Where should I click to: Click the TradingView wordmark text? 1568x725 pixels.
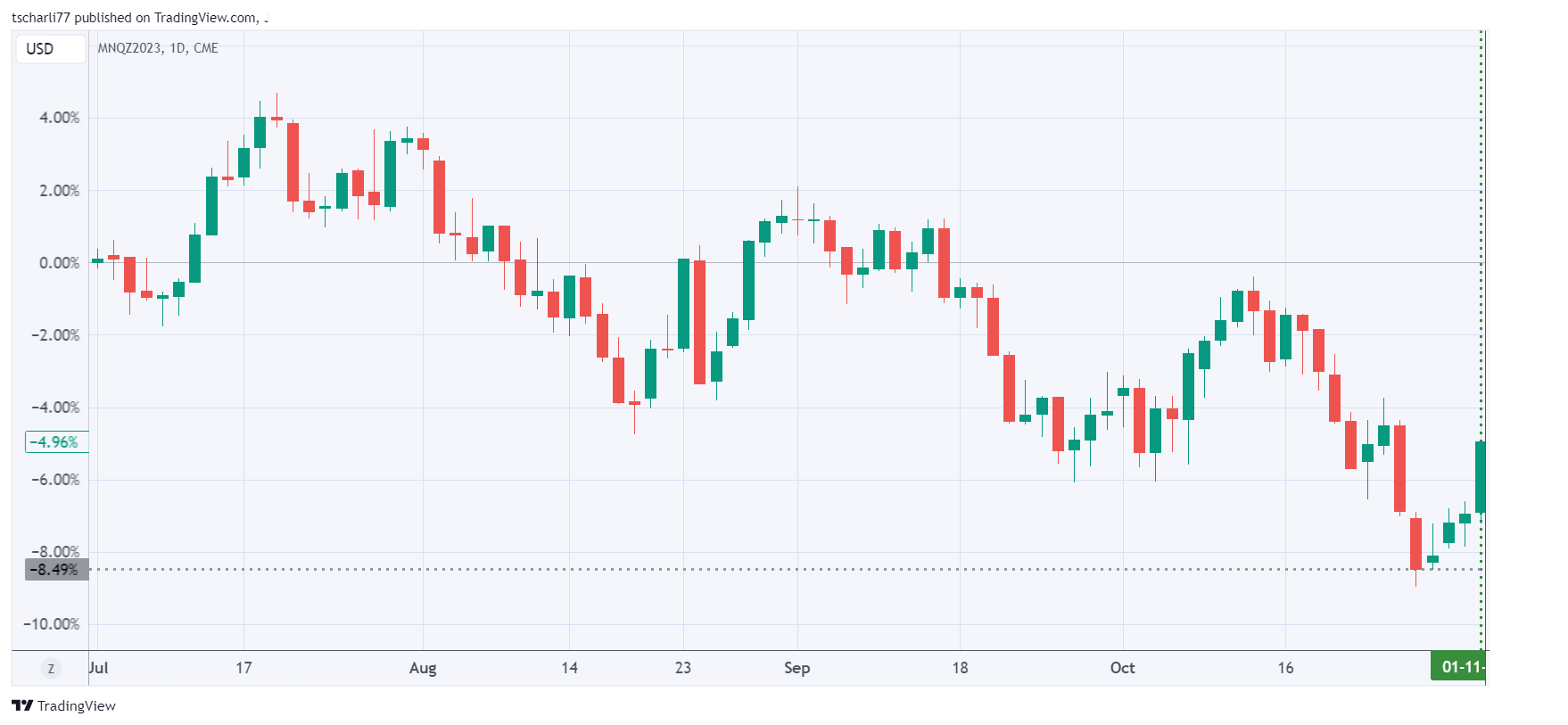tap(77, 706)
